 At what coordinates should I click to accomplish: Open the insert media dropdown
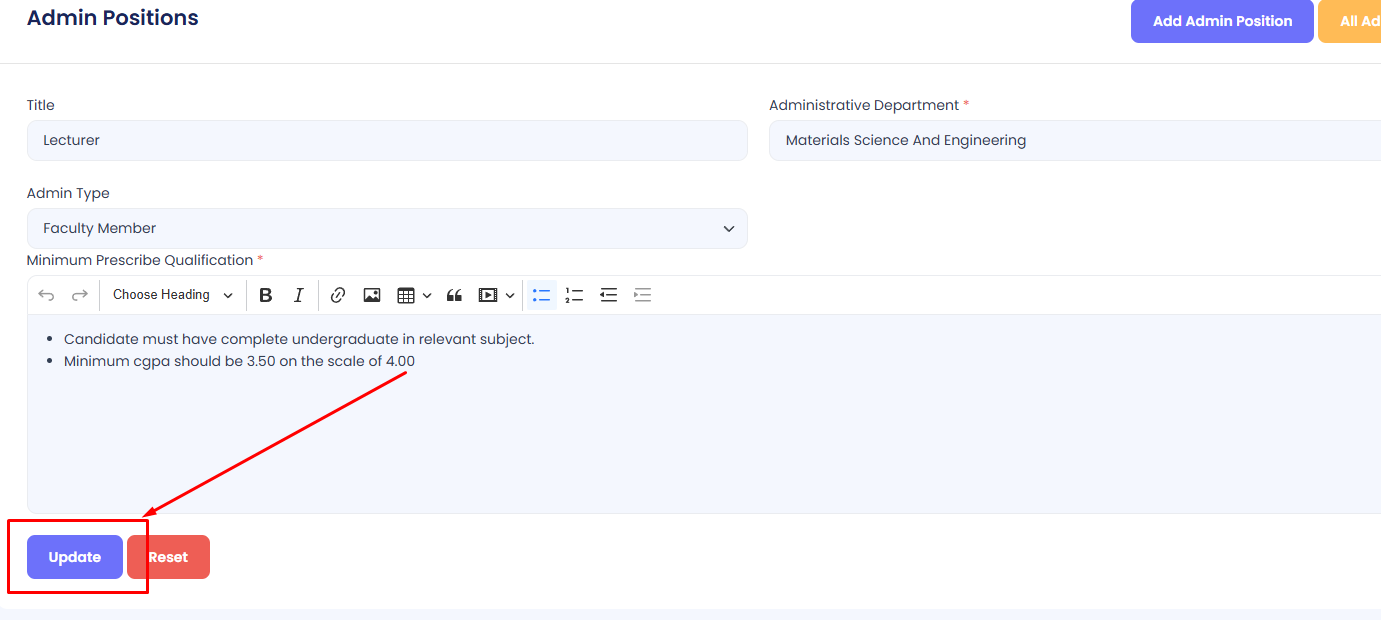[x=496, y=295]
